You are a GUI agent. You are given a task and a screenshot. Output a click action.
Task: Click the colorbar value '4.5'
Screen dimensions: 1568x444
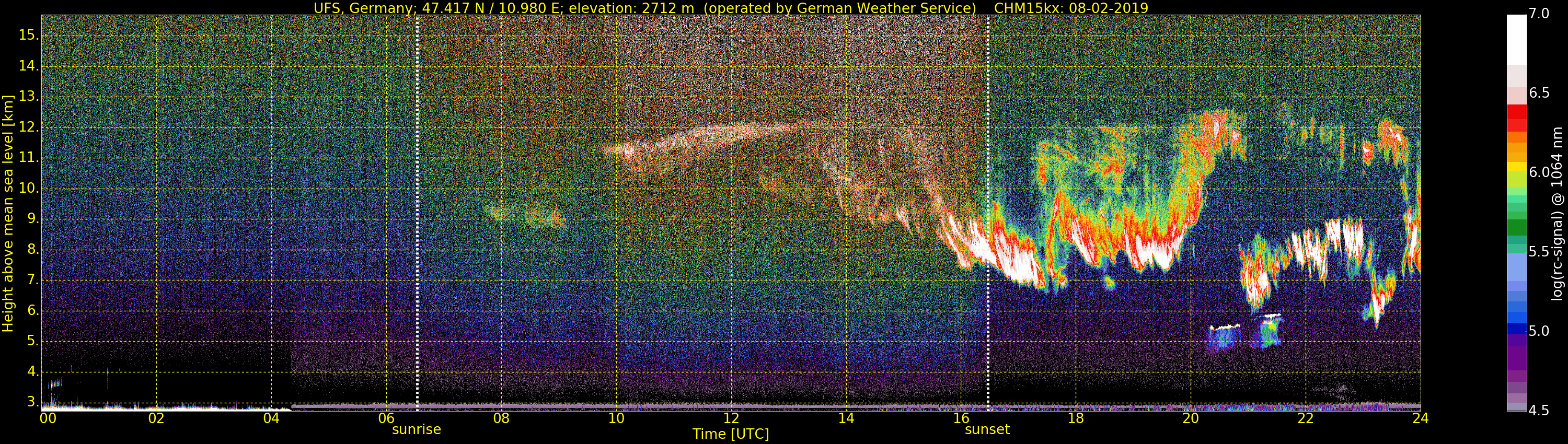[x=1539, y=411]
